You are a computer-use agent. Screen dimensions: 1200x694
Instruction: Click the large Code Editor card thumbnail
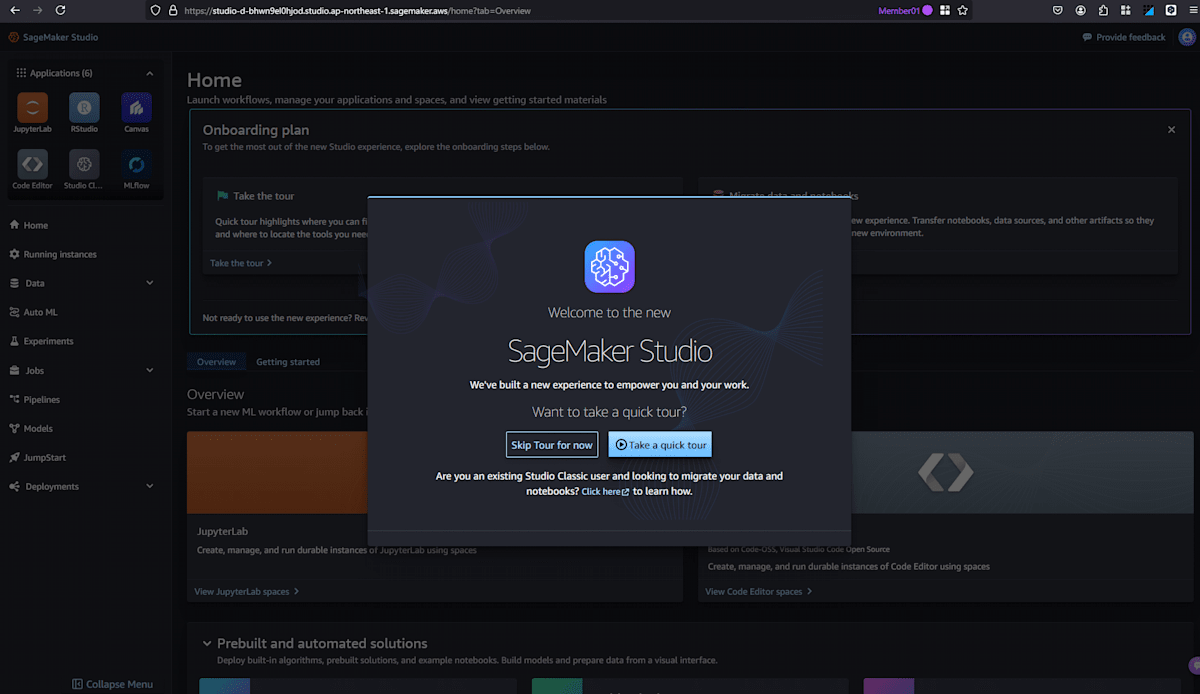click(x=946, y=473)
